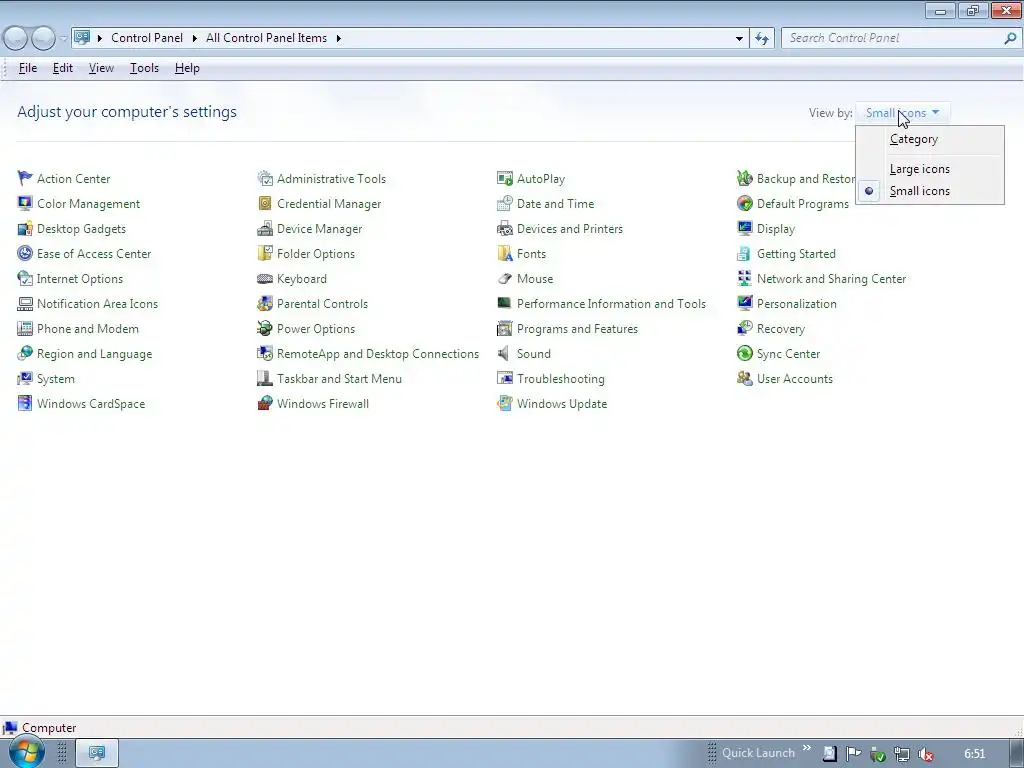Screen dimensions: 1024x768
Task: Expand breadcrumb arrow after All Control Panel Items
Action: (338, 39)
